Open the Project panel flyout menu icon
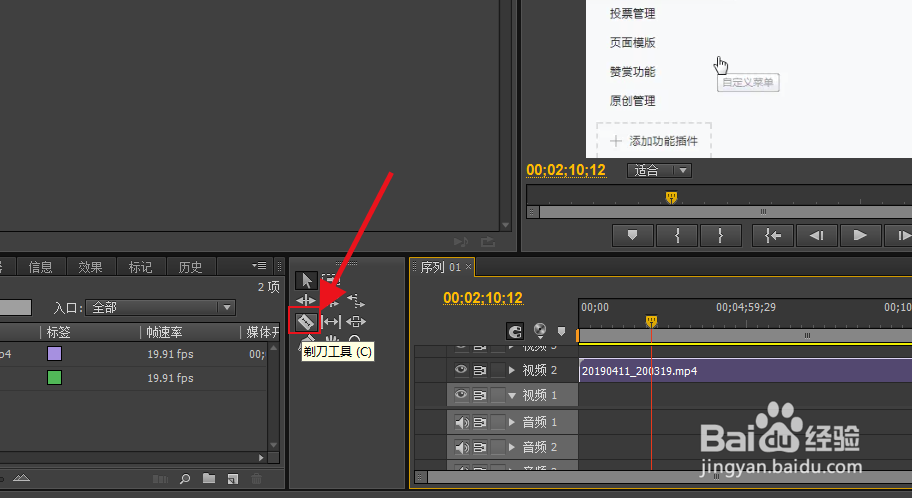The image size is (912, 498). [259, 266]
